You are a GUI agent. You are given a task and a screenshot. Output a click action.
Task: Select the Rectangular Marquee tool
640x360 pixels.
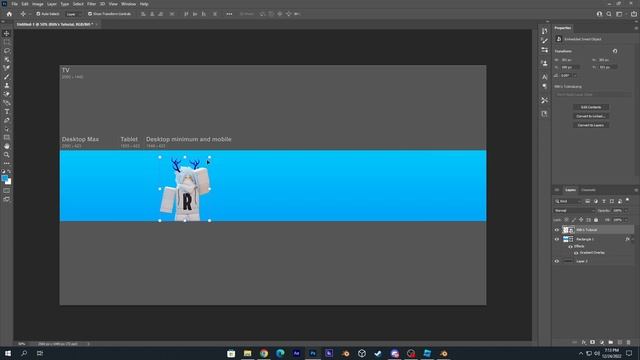pos(7,42)
